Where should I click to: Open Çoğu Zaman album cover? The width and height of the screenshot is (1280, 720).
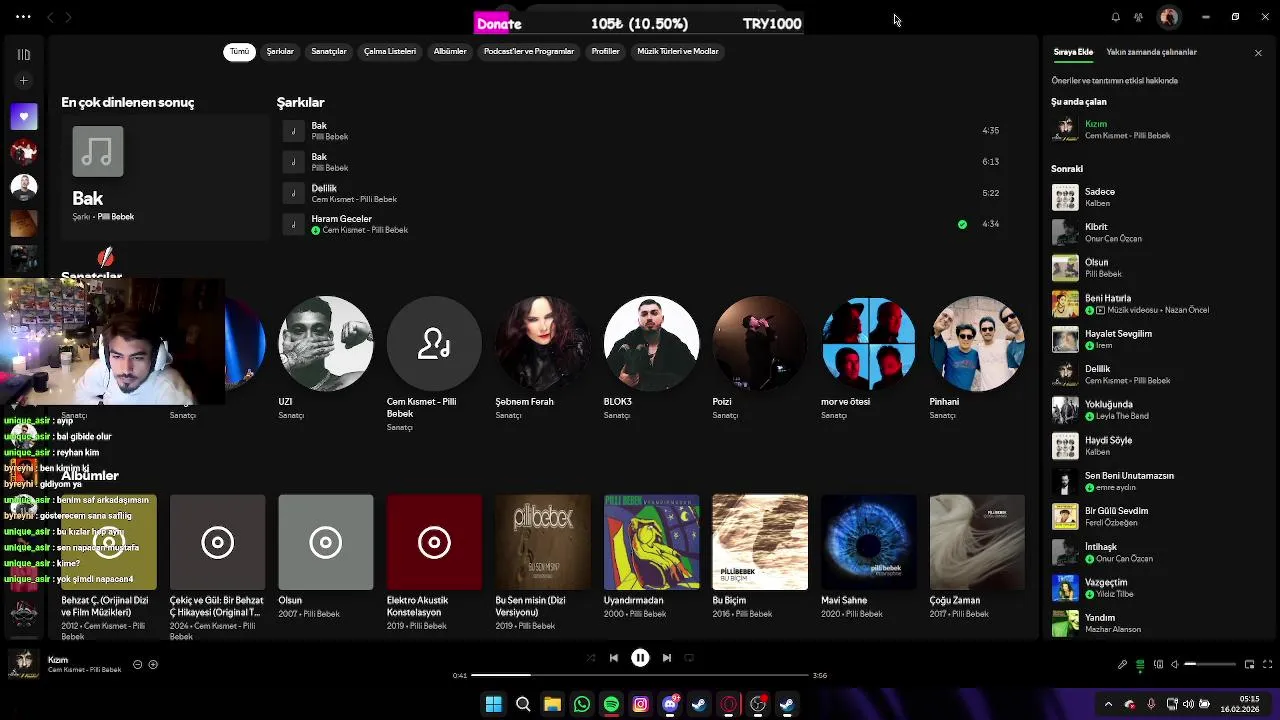(977, 542)
